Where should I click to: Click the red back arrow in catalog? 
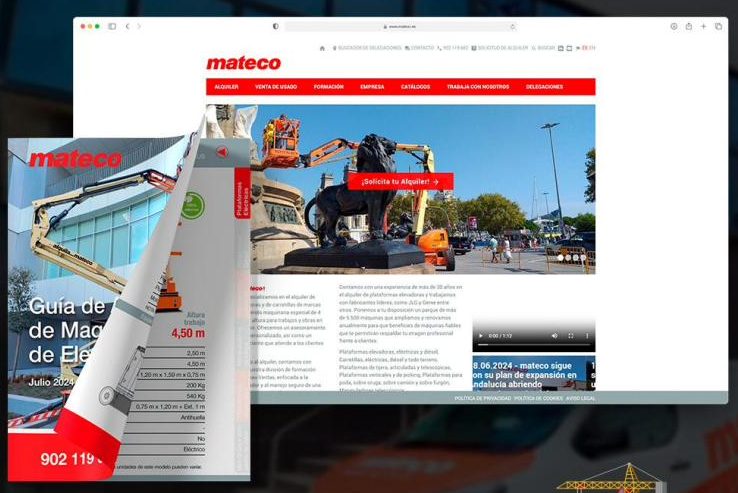(x=222, y=152)
